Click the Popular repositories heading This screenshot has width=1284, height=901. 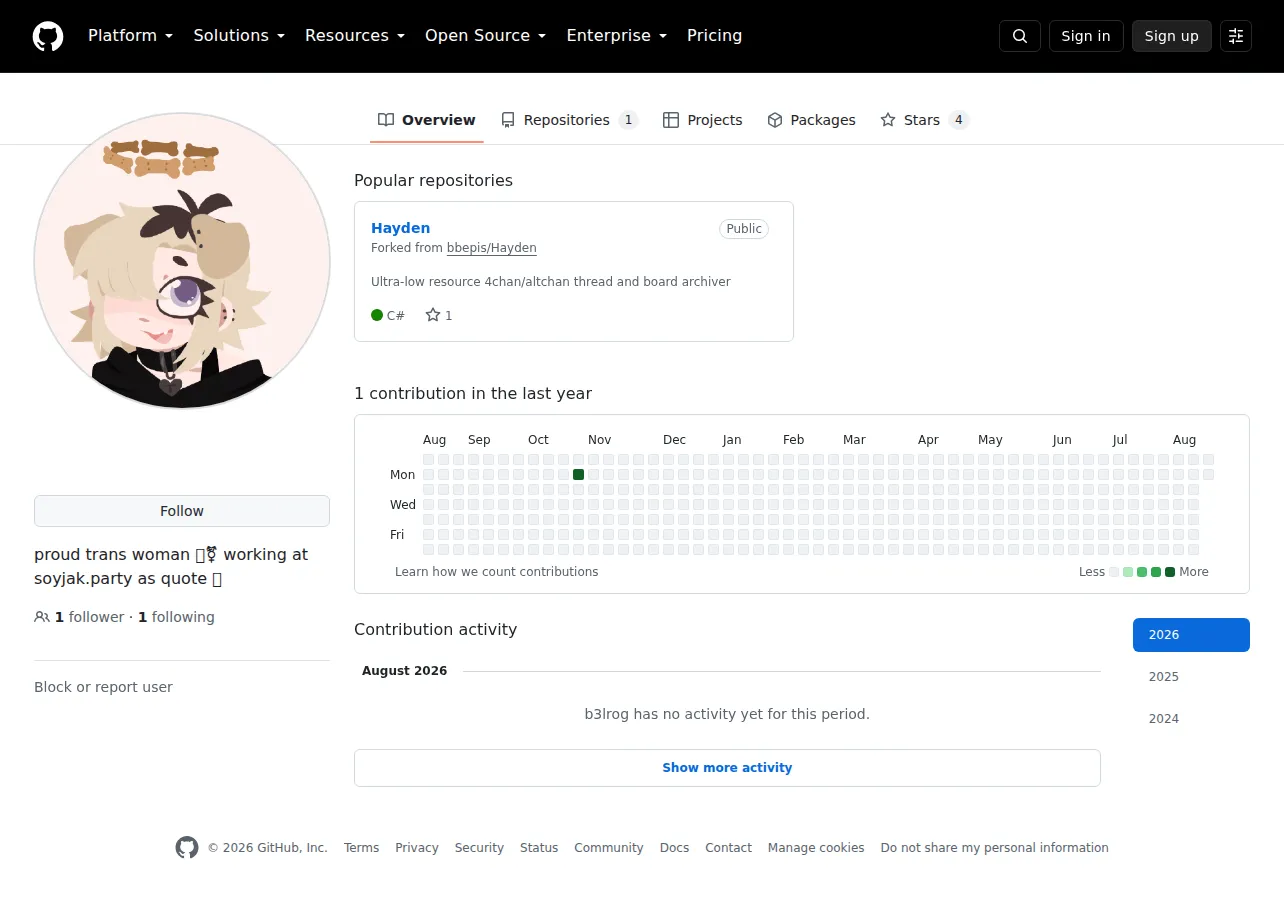433,181
